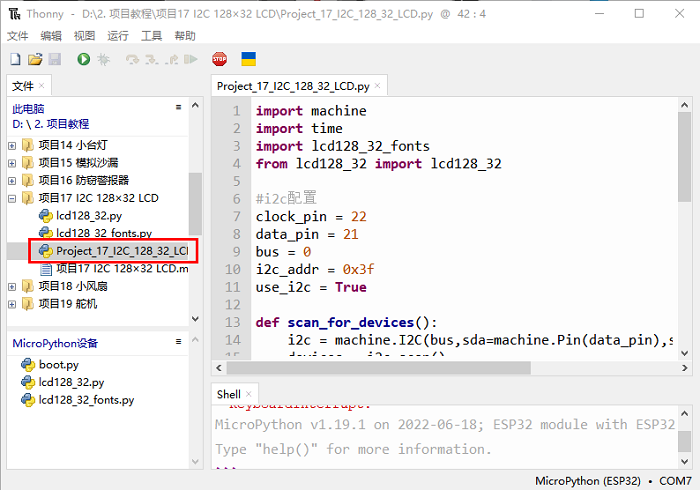Collapse the 项目17 I2C 128×32 LCD folder
This screenshot has width=700, height=490.
click(x=12, y=198)
